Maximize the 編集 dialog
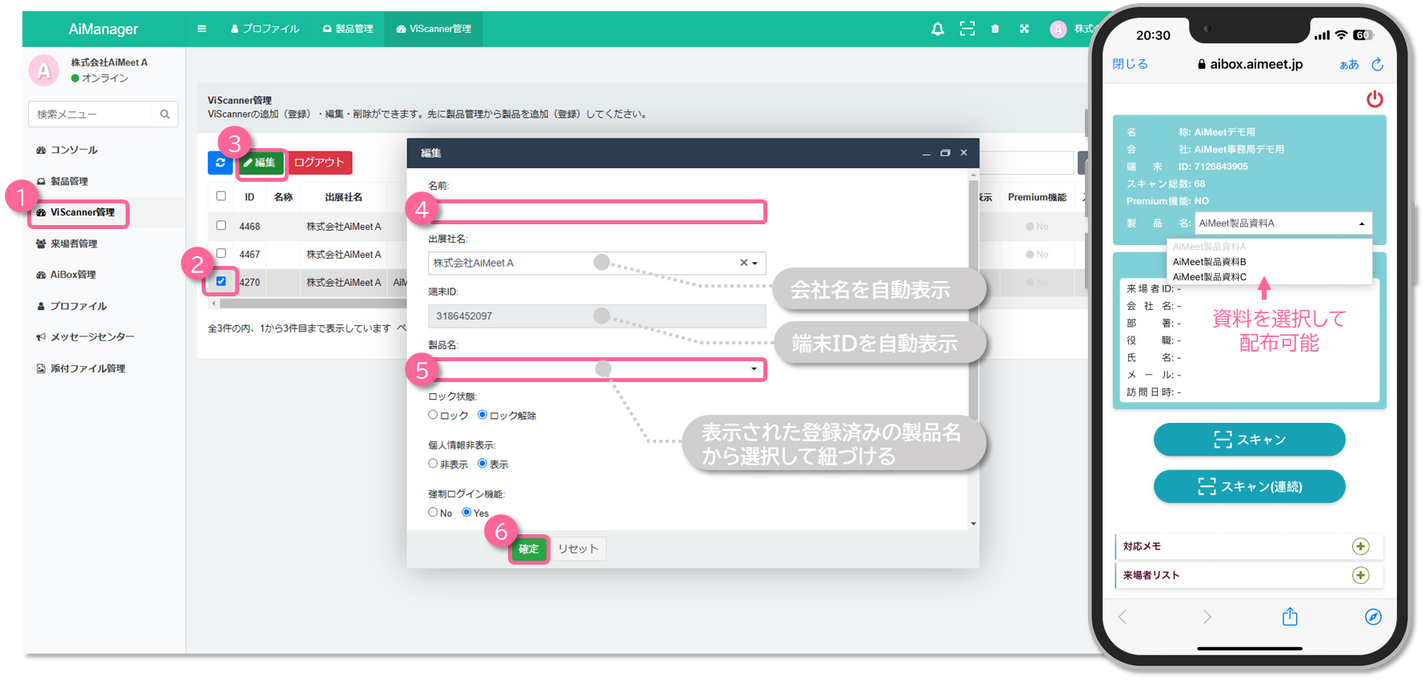This screenshot has height=680, width=1425. (x=945, y=153)
